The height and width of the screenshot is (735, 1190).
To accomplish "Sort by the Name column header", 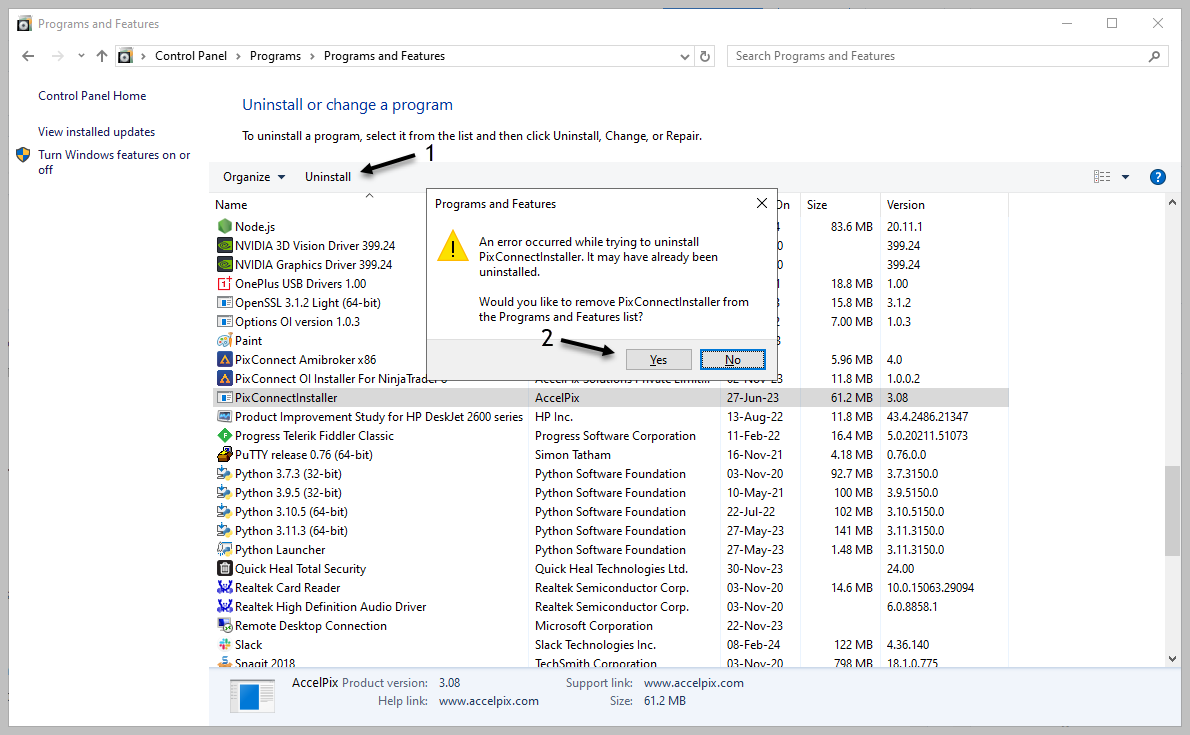I will (x=231, y=205).
